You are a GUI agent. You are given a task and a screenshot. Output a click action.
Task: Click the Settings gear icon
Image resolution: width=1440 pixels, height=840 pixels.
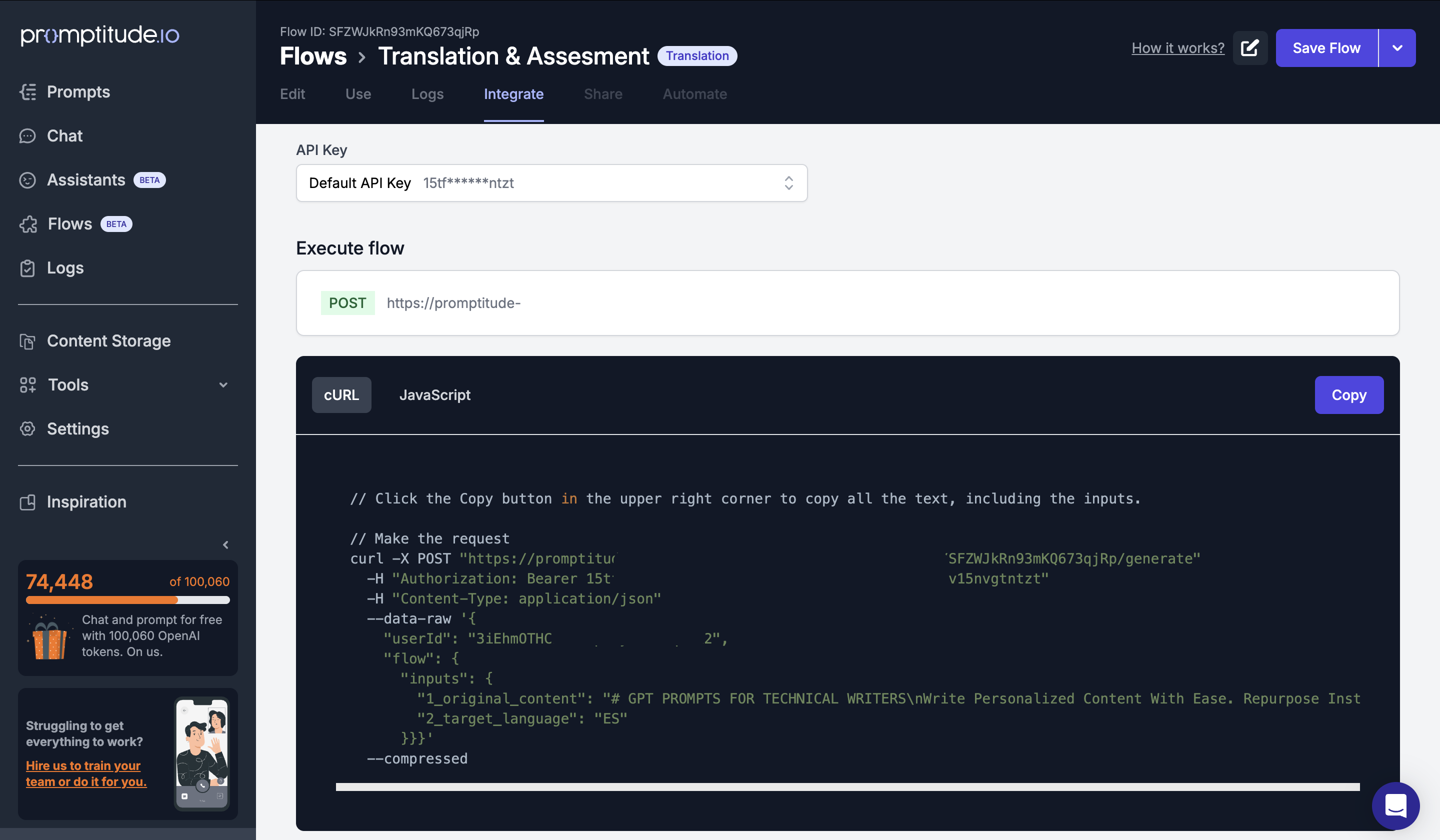click(x=27, y=429)
